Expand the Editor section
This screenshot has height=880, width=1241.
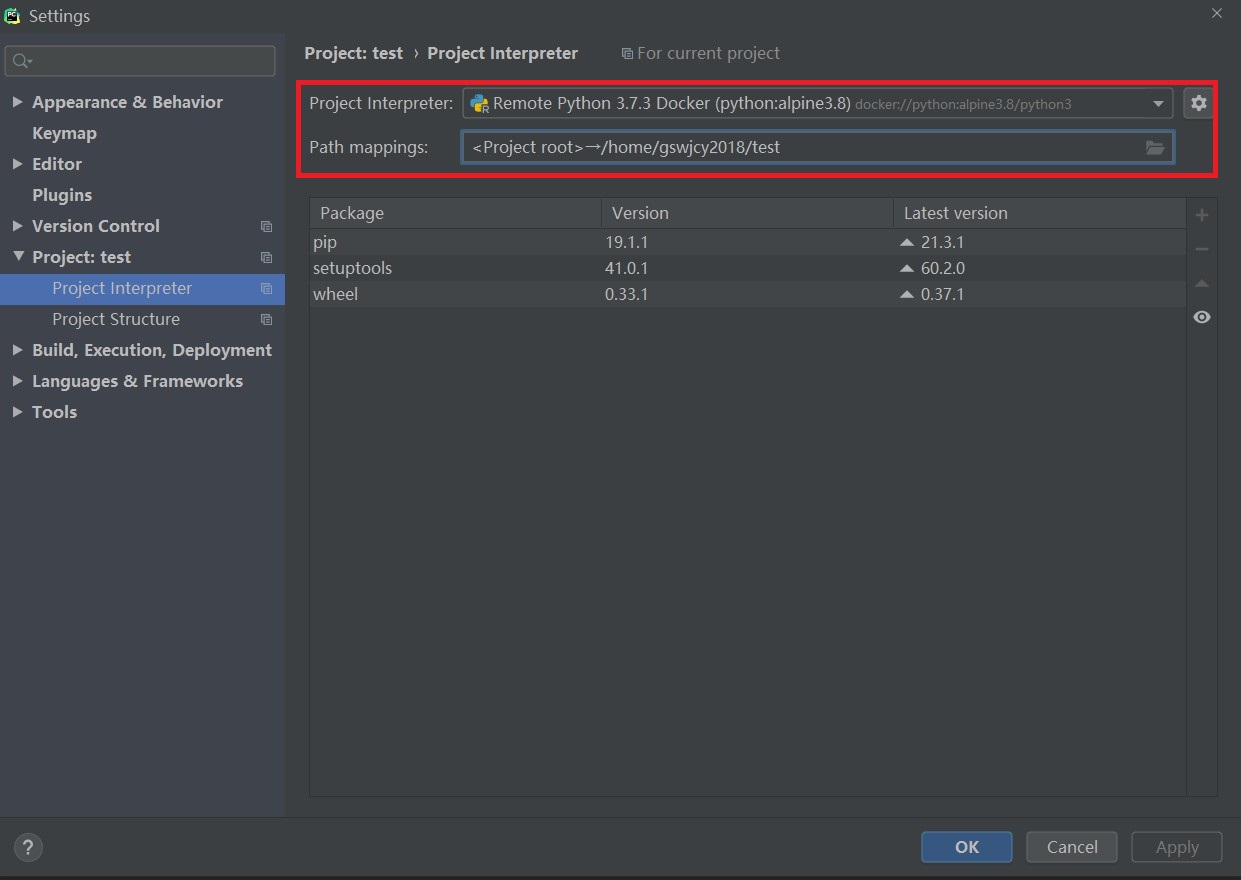[17, 164]
